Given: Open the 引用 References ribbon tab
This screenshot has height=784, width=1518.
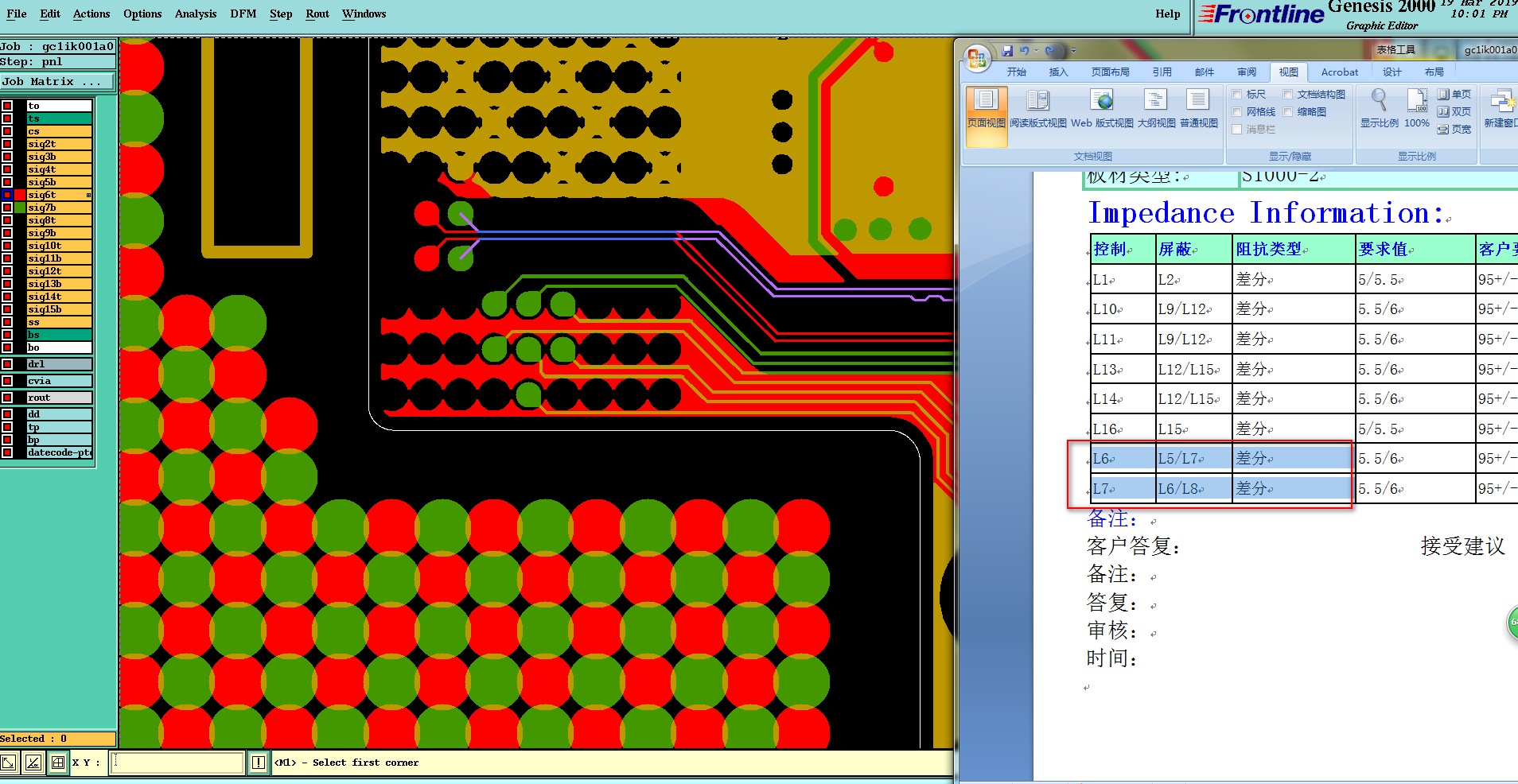Looking at the screenshot, I should [x=1162, y=72].
